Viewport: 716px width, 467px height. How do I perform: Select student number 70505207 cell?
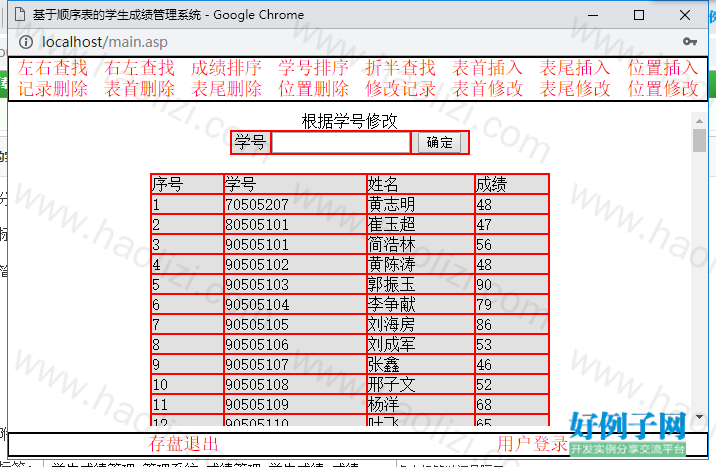pos(295,205)
